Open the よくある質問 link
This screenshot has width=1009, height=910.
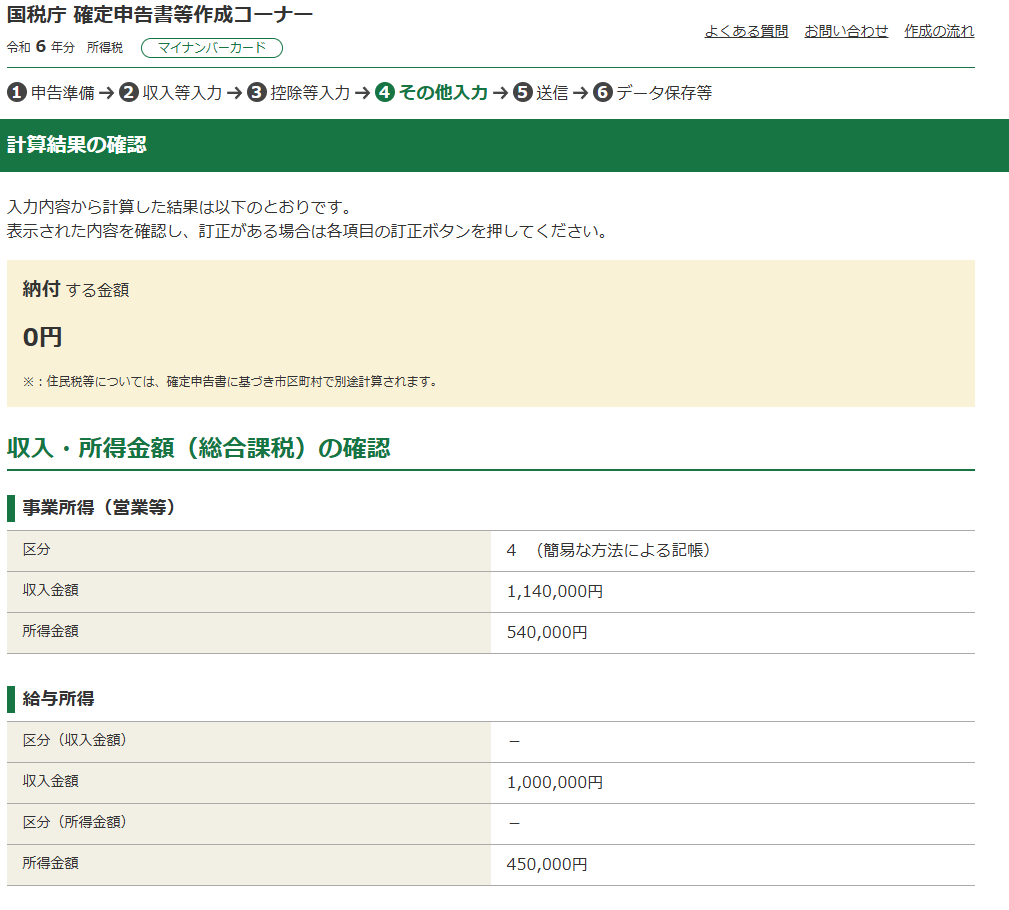tap(746, 31)
